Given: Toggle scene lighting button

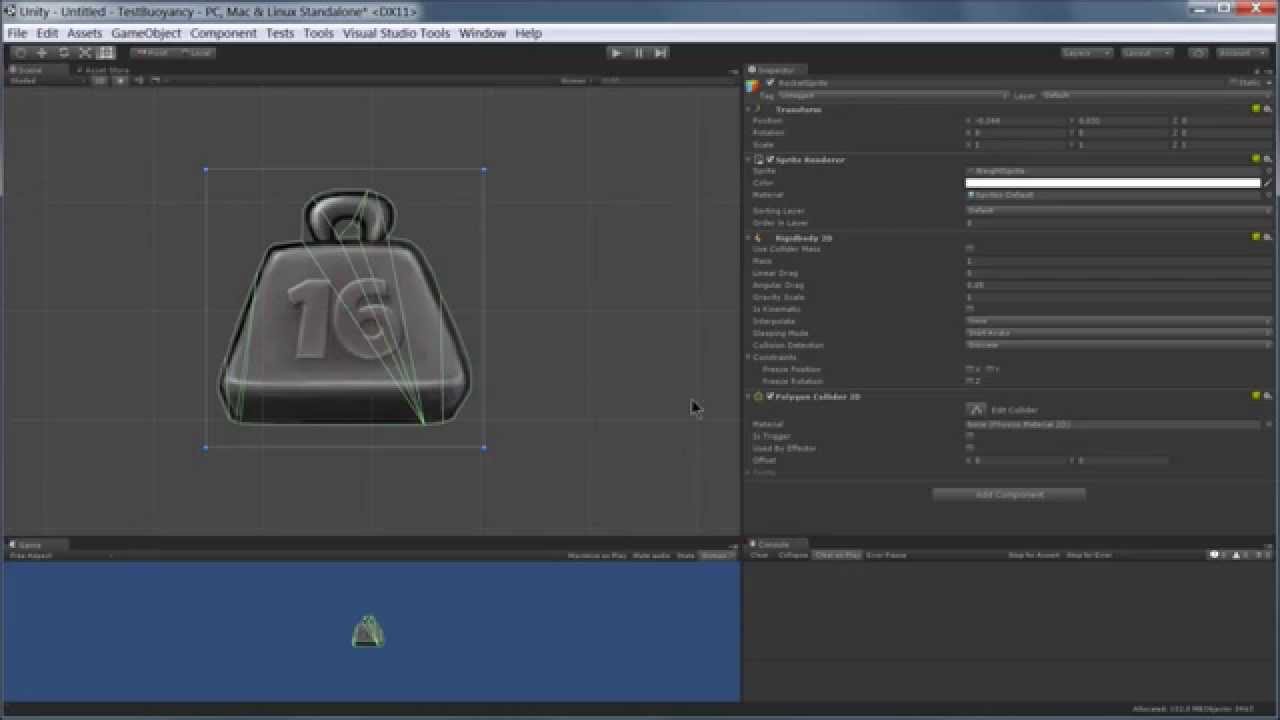Looking at the screenshot, I should 120,81.
